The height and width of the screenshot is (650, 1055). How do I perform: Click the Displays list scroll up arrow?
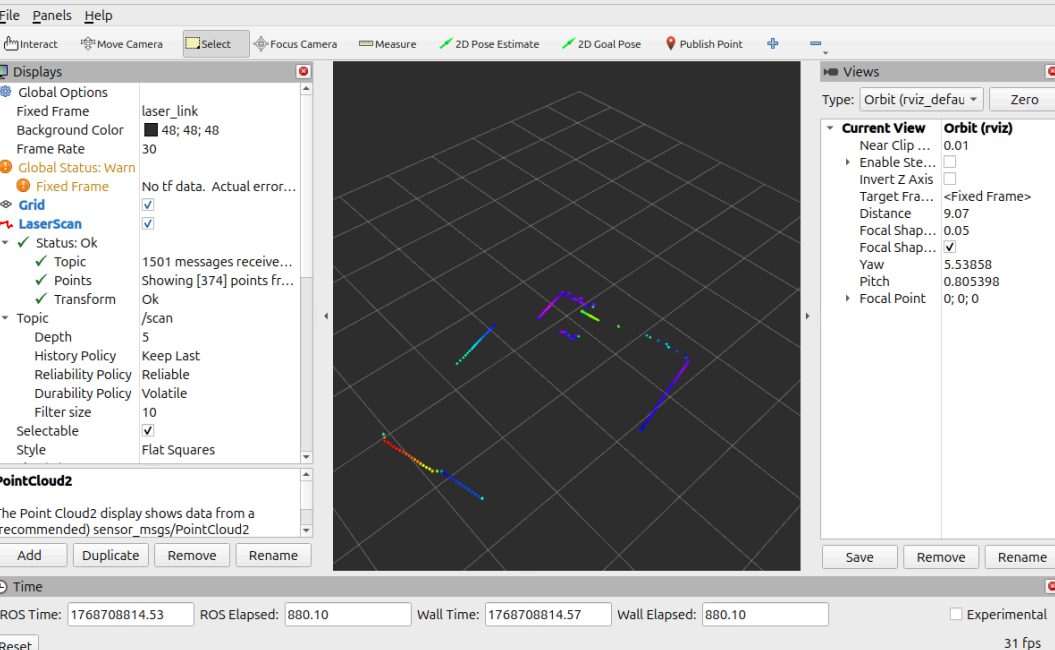(306, 88)
